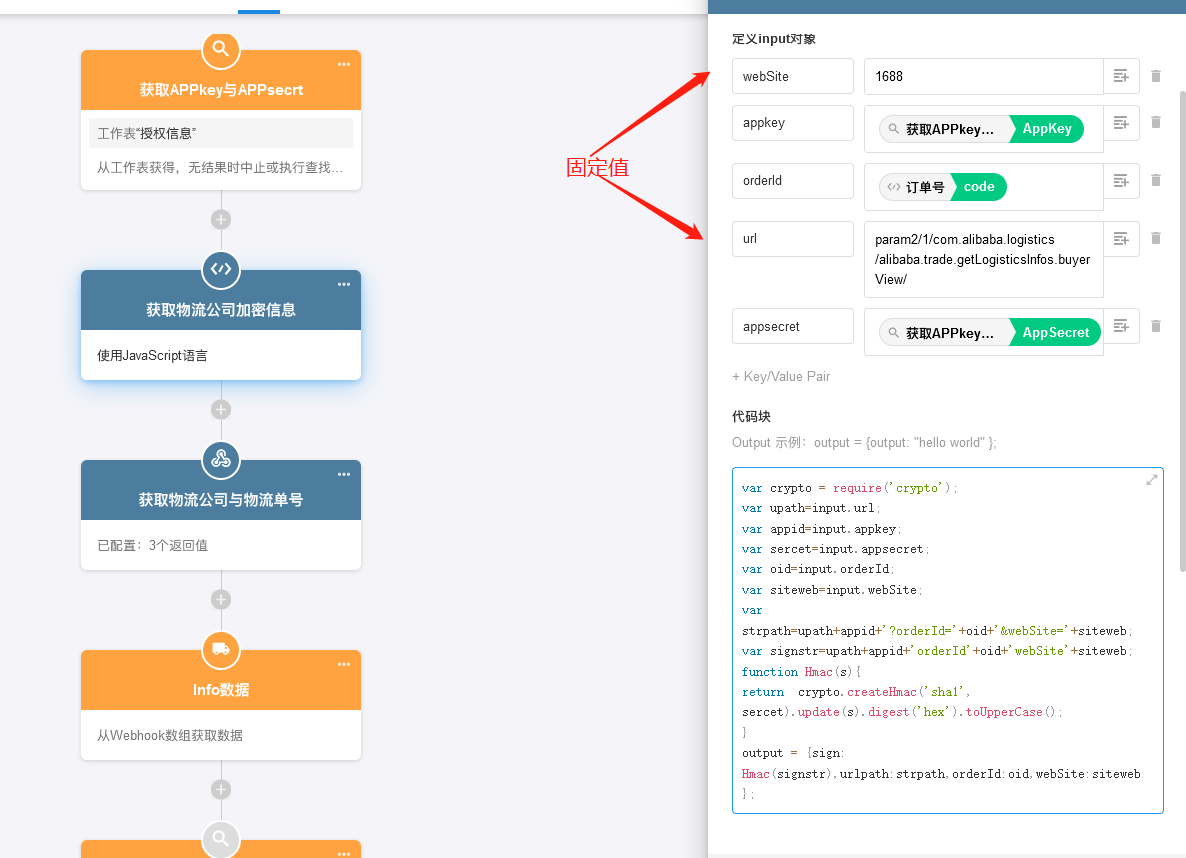This screenshot has width=1186, height=858.
Task: Click search icon on 获取APPkey与APPsecrt node
Action: click(x=221, y=48)
